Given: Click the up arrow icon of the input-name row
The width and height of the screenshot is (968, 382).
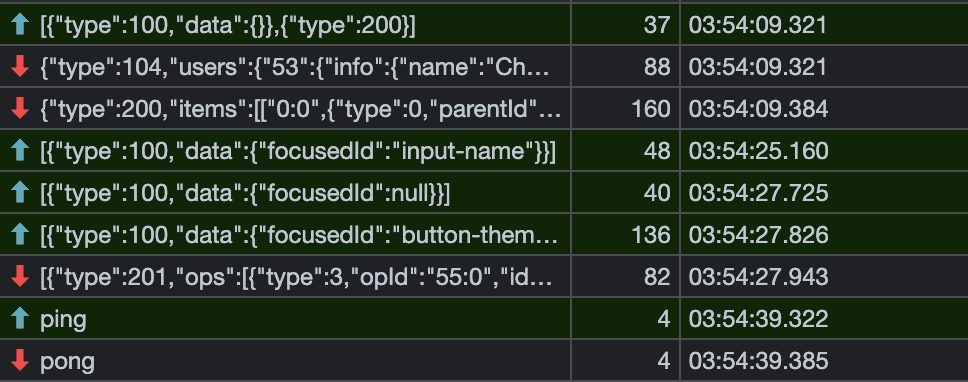Looking at the screenshot, I should [20, 151].
